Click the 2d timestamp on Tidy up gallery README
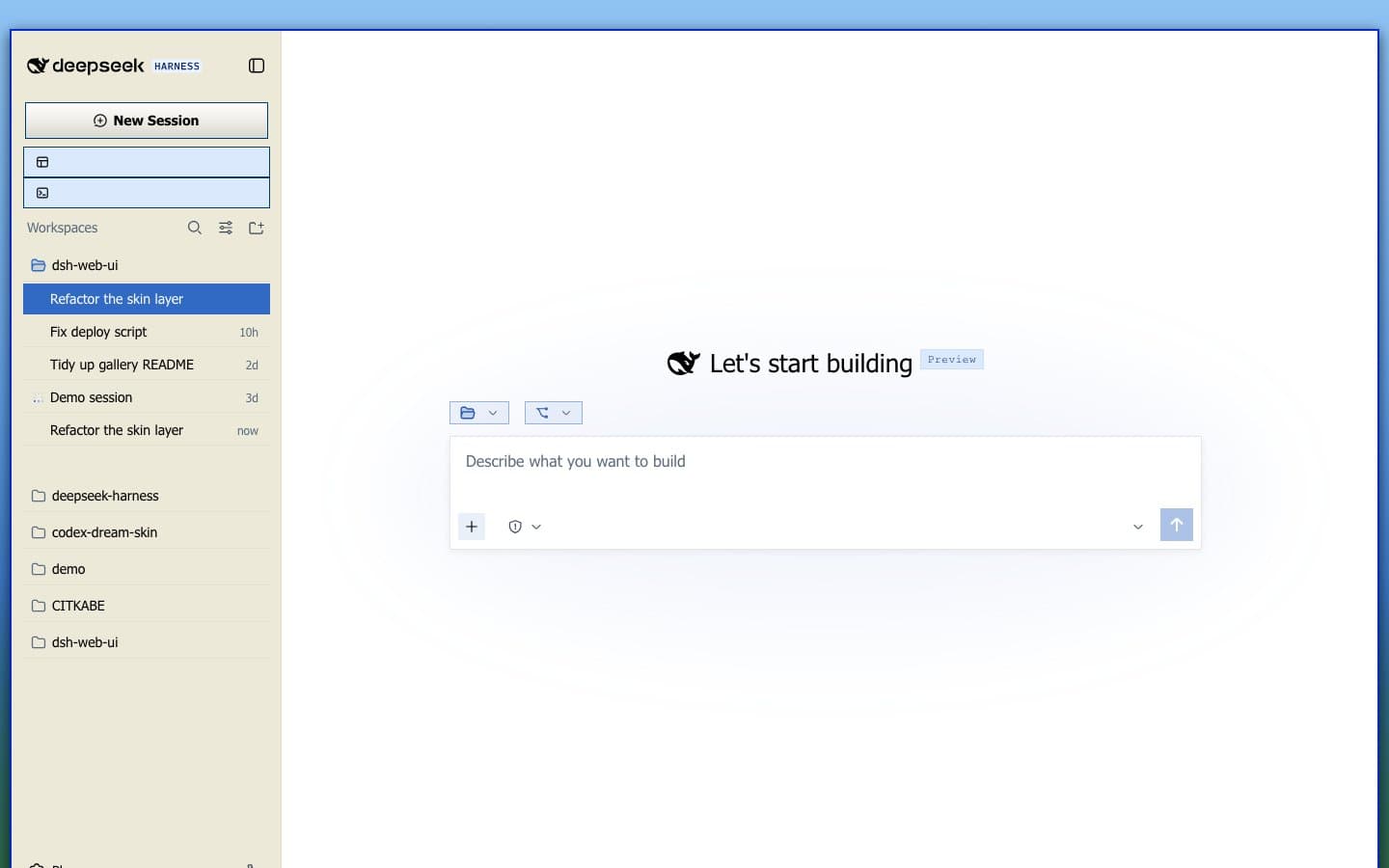This screenshot has height=868, width=1389. 252,366
